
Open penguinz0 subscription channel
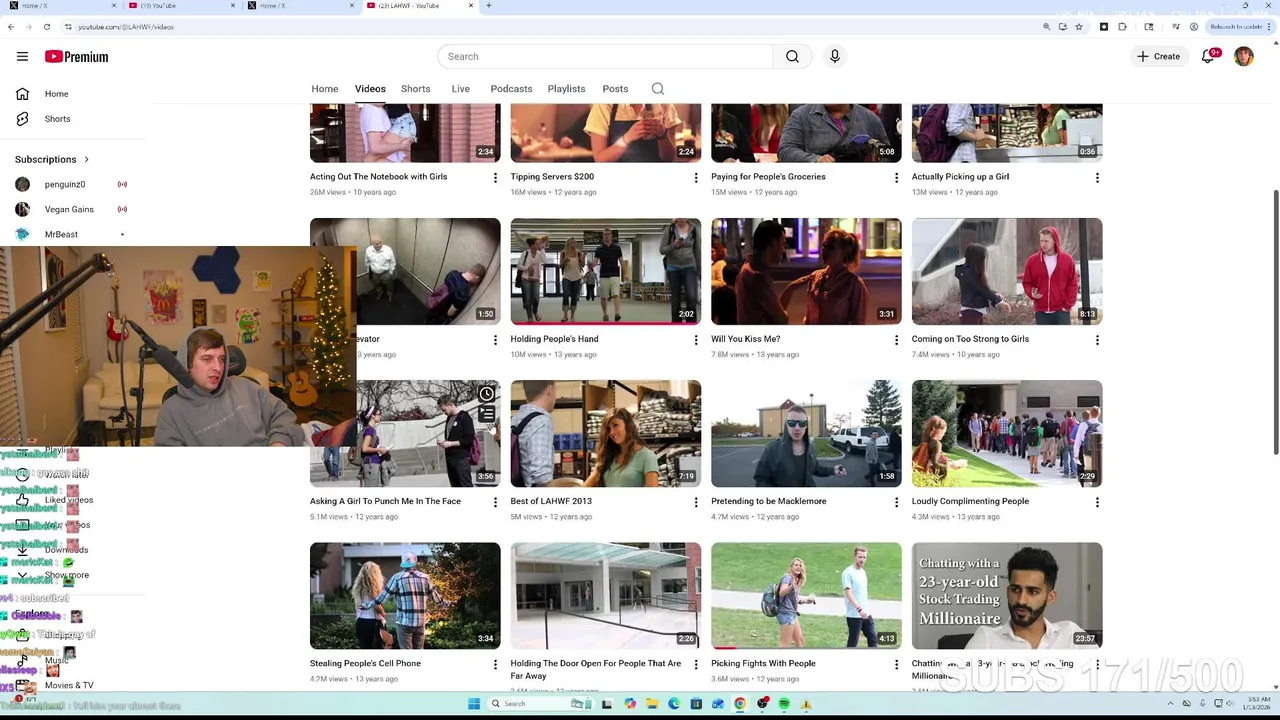coord(65,185)
